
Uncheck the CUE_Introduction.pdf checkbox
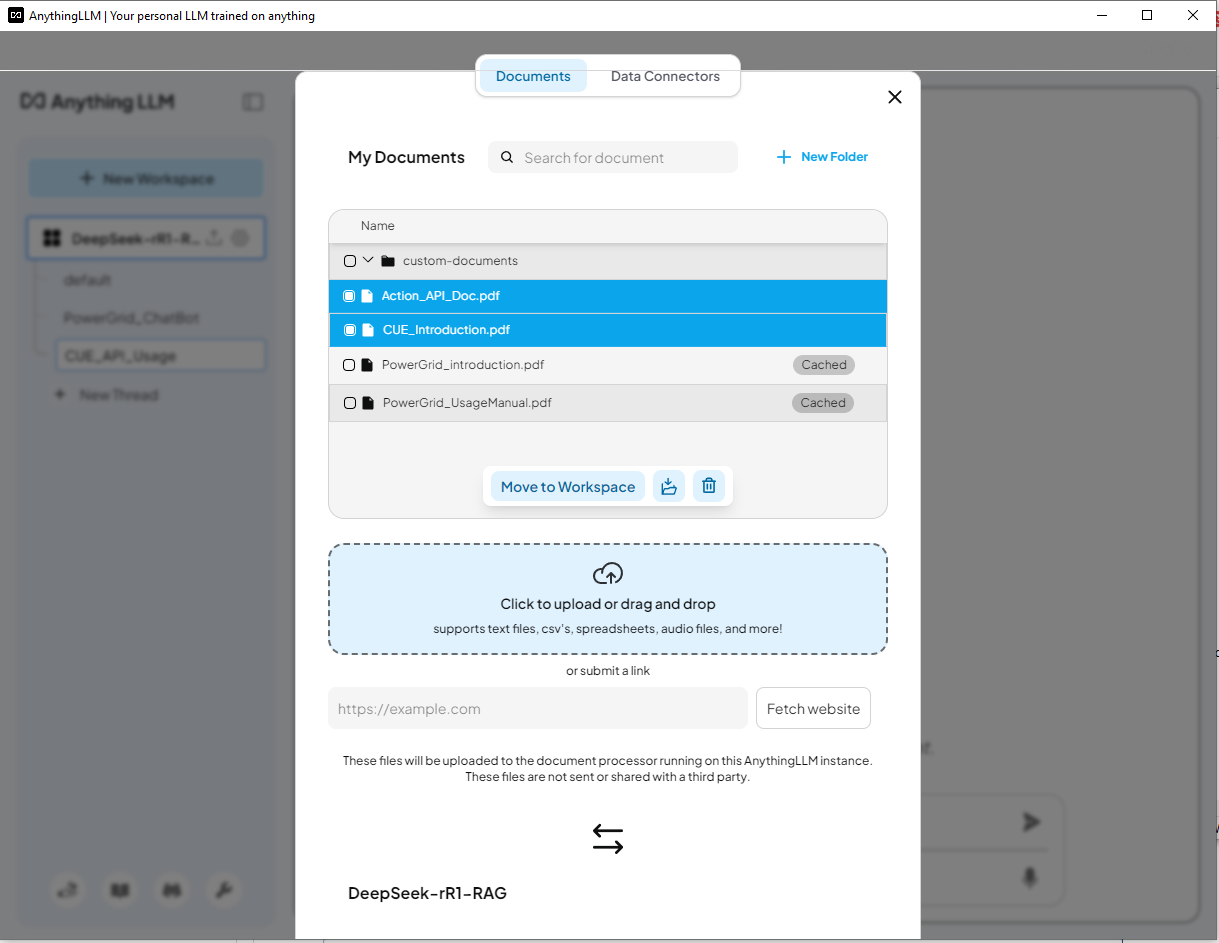[x=349, y=330]
